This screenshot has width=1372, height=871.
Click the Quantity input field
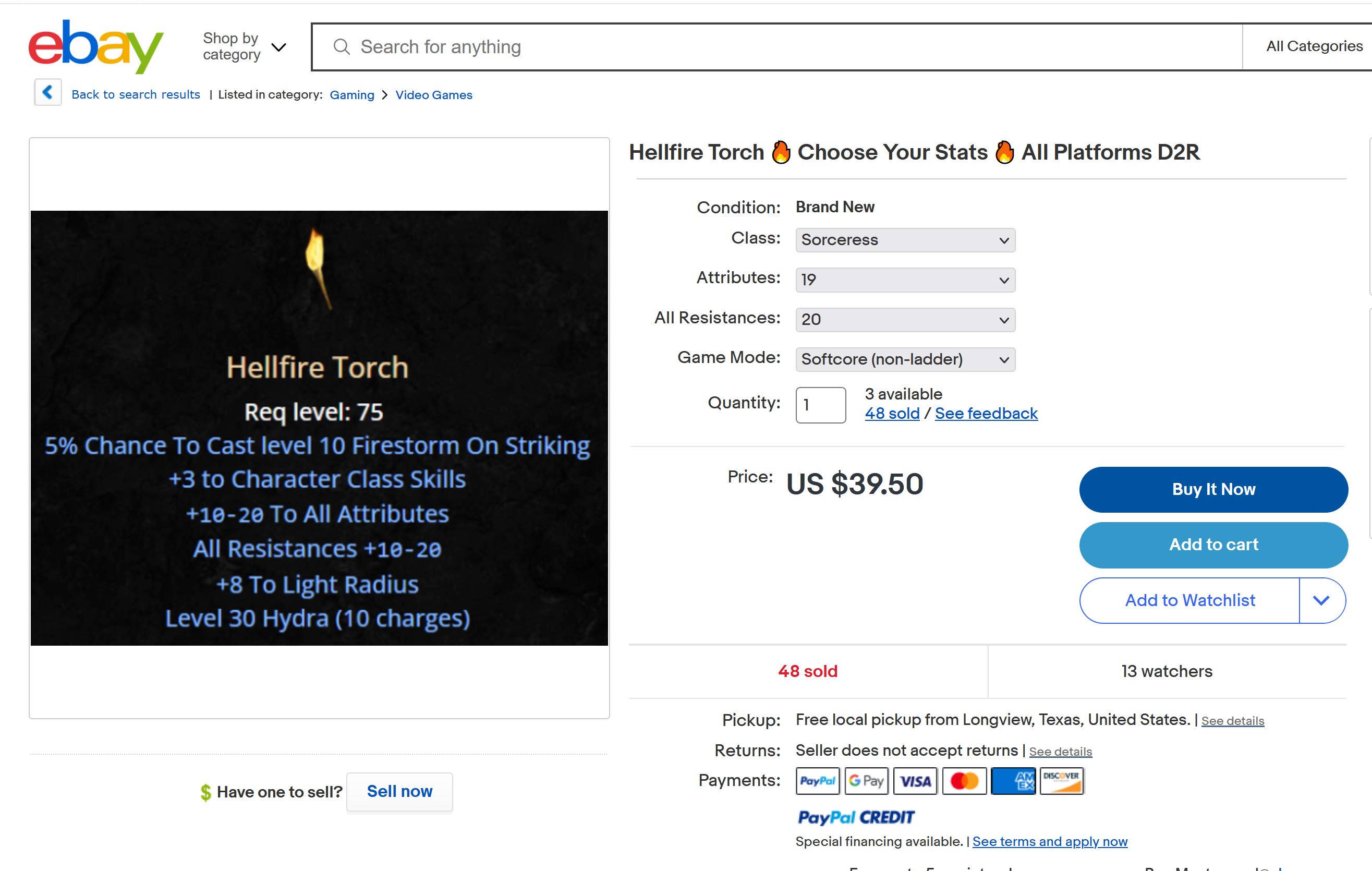tap(820, 405)
